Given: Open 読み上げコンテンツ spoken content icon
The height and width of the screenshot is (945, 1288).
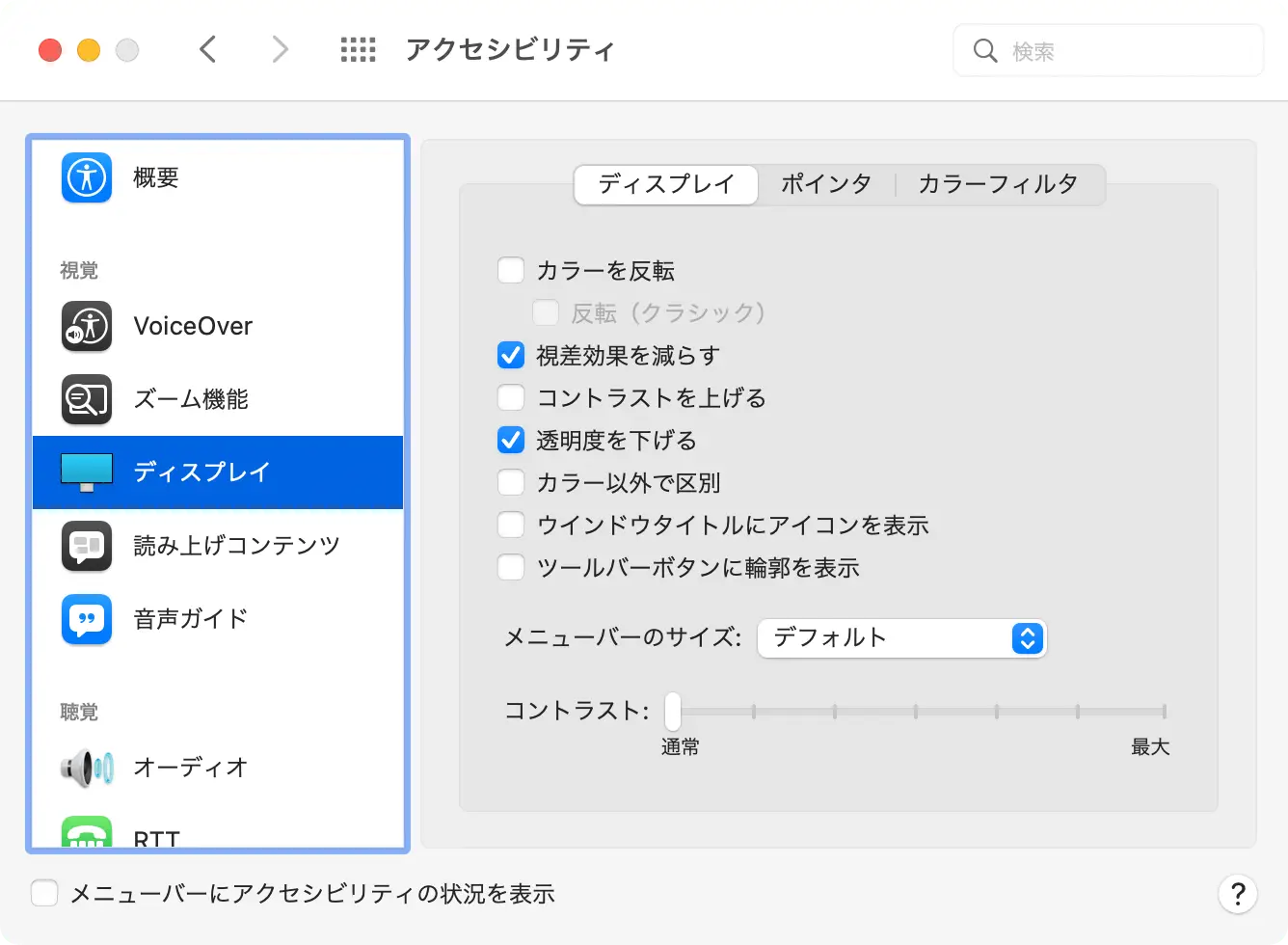Looking at the screenshot, I should pos(87,546).
